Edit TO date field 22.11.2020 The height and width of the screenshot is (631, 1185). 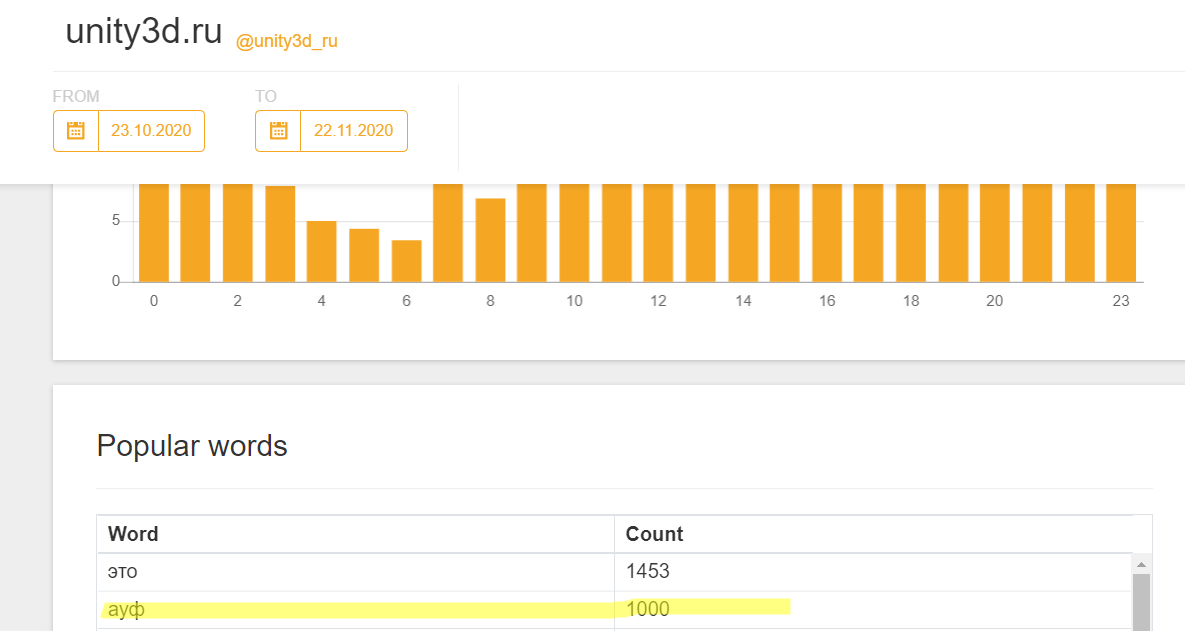coord(354,131)
